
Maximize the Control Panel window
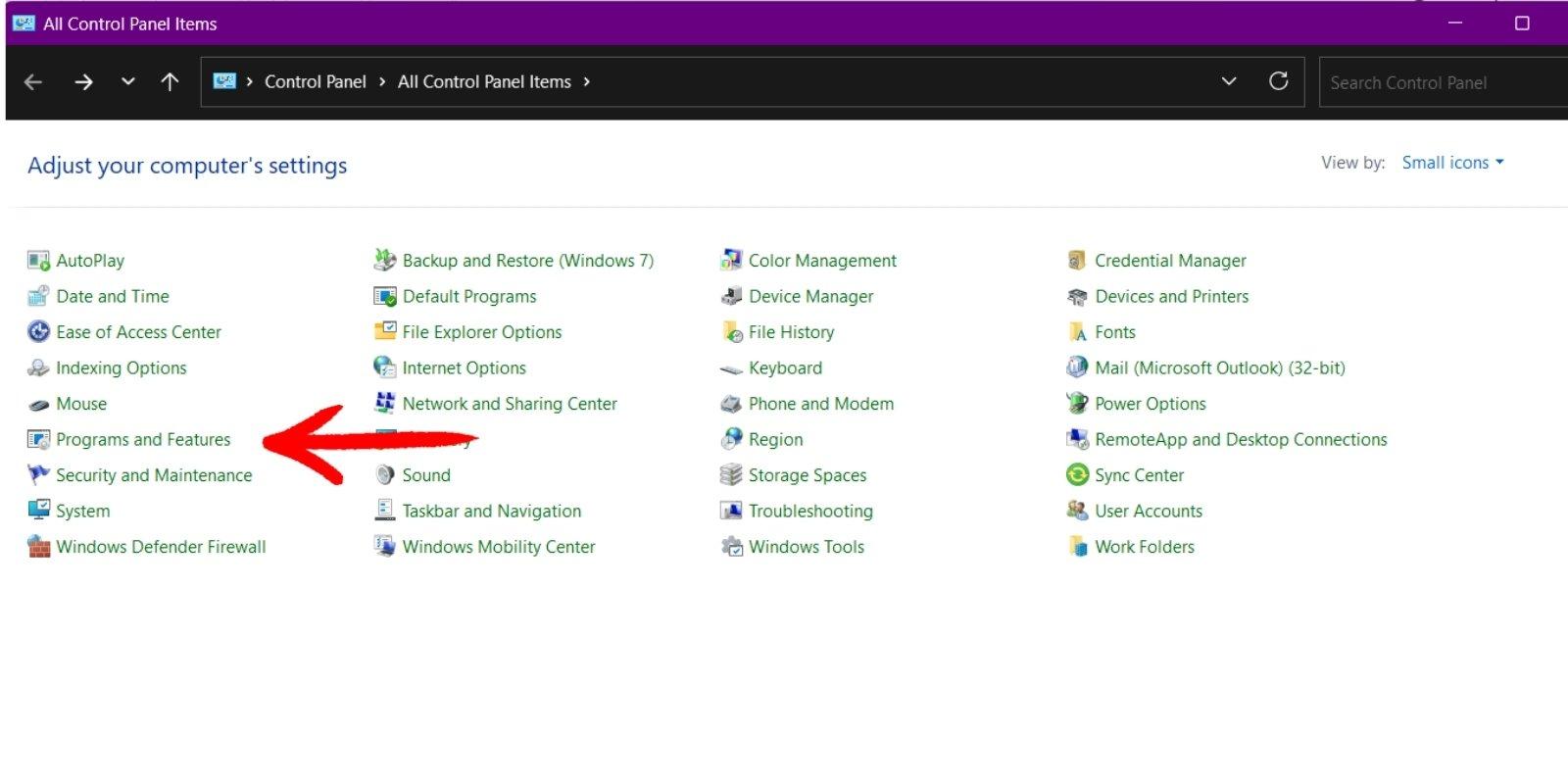(1522, 23)
